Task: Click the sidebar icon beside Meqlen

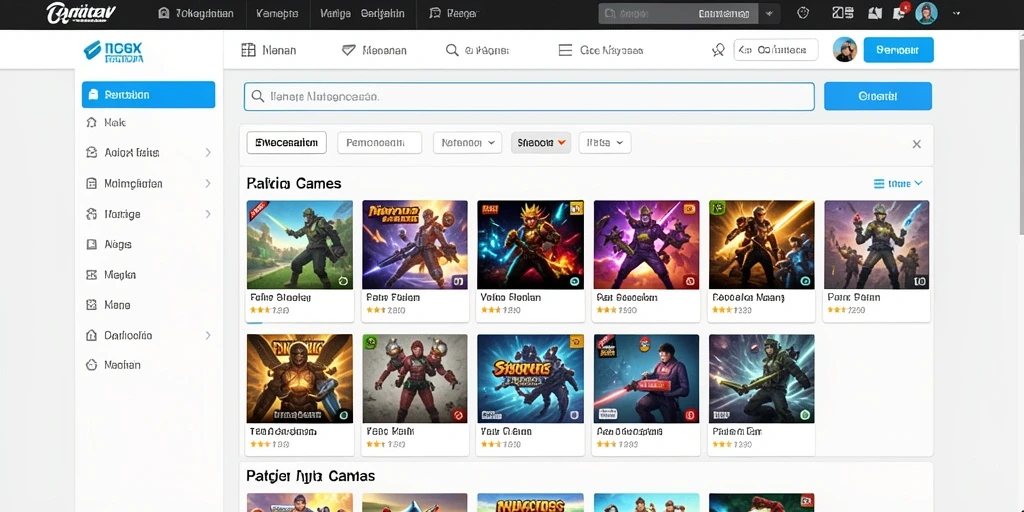Action: pos(92,275)
